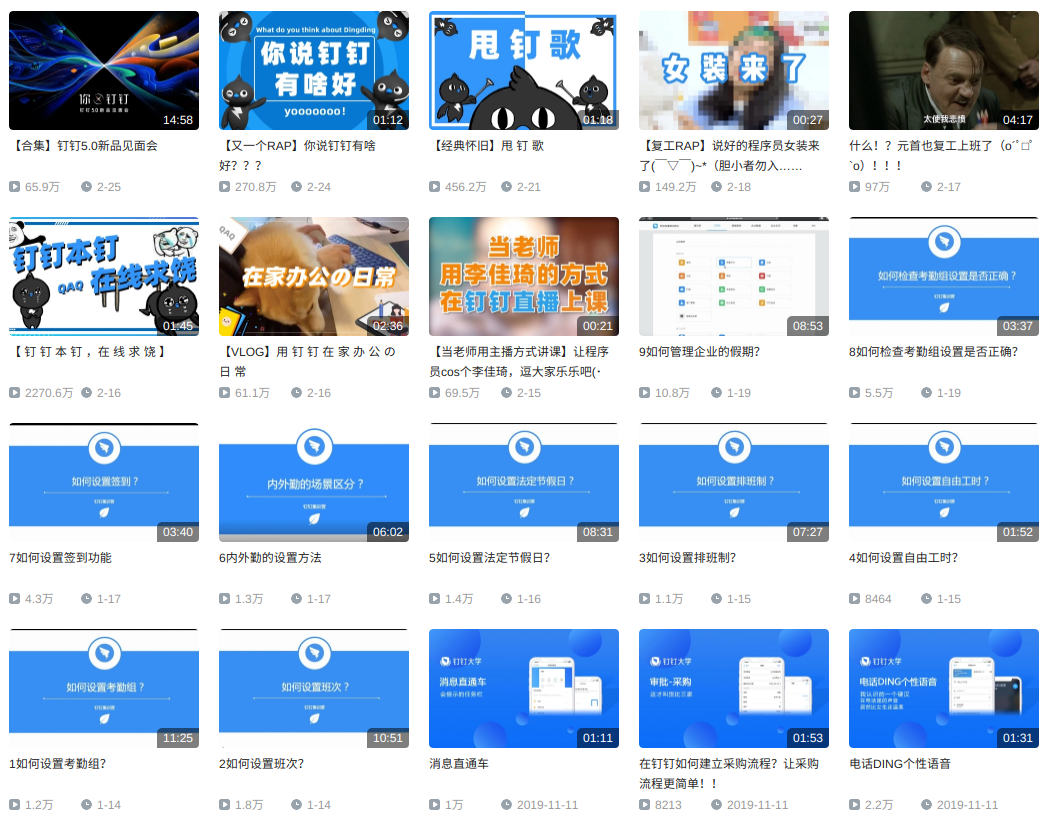Open the 电话DING个性语音 video thumbnail
Screen dimensions: 1048x837
(x=943, y=688)
